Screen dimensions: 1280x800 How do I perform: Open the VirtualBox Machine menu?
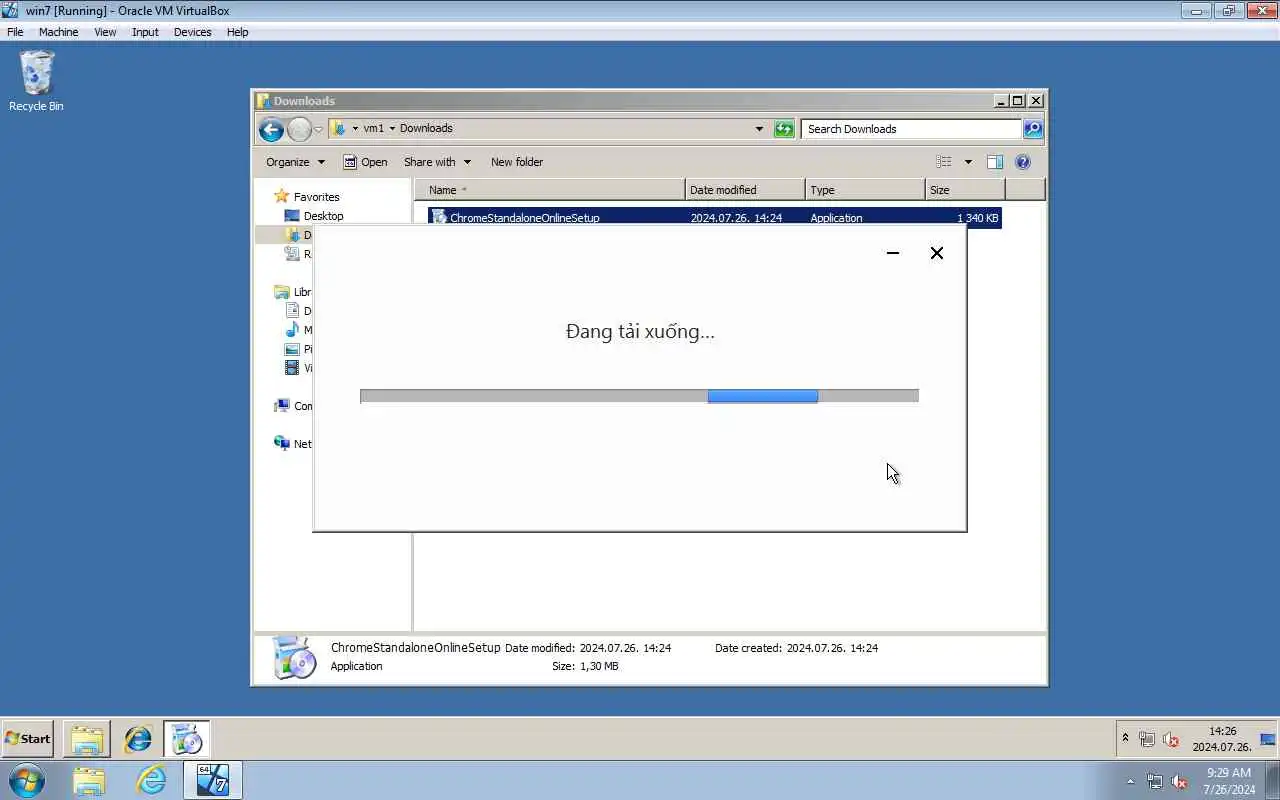click(x=58, y=32)
